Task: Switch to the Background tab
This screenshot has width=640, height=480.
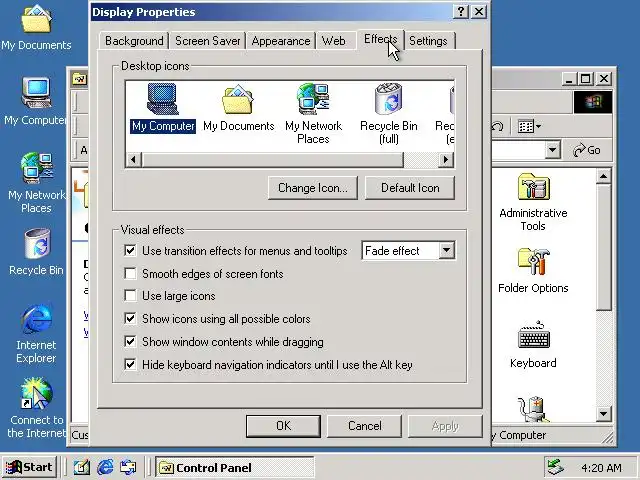Action: [x=134, y=41]
